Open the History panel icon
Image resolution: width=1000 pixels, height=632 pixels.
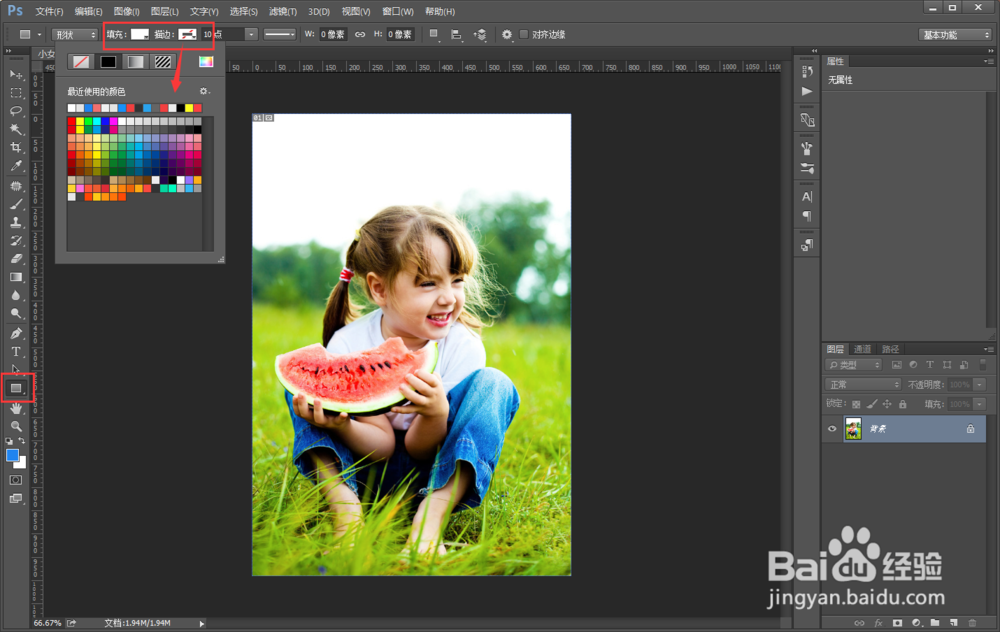pos(807,71)
